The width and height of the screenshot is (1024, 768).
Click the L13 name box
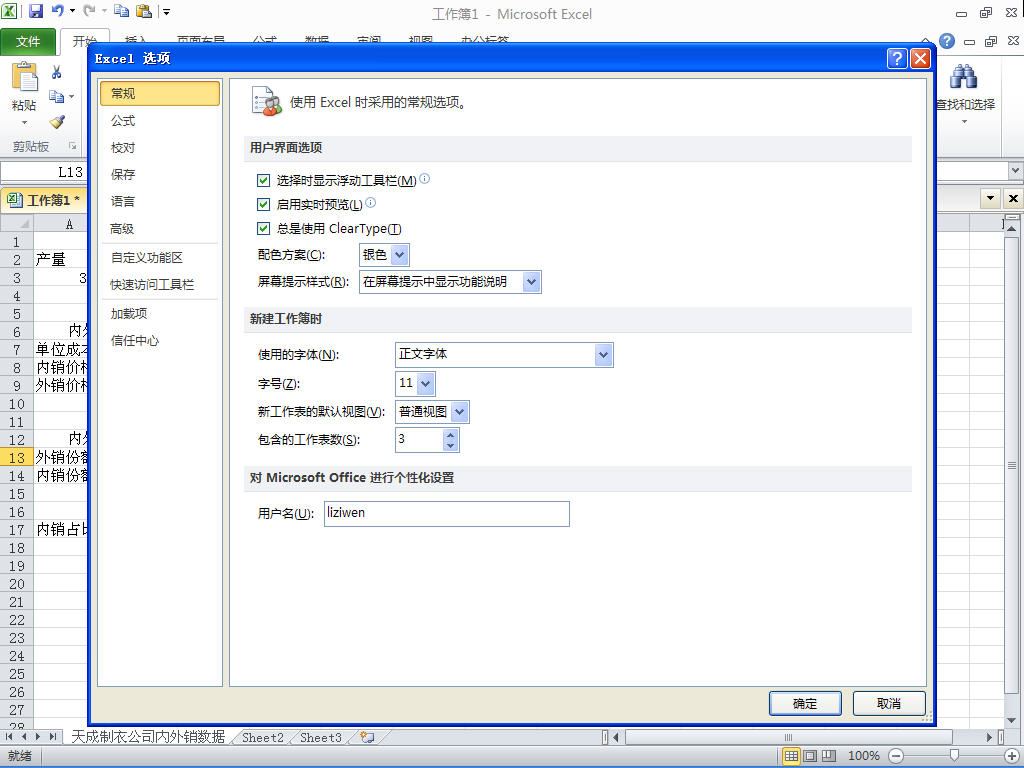[43, 172]
